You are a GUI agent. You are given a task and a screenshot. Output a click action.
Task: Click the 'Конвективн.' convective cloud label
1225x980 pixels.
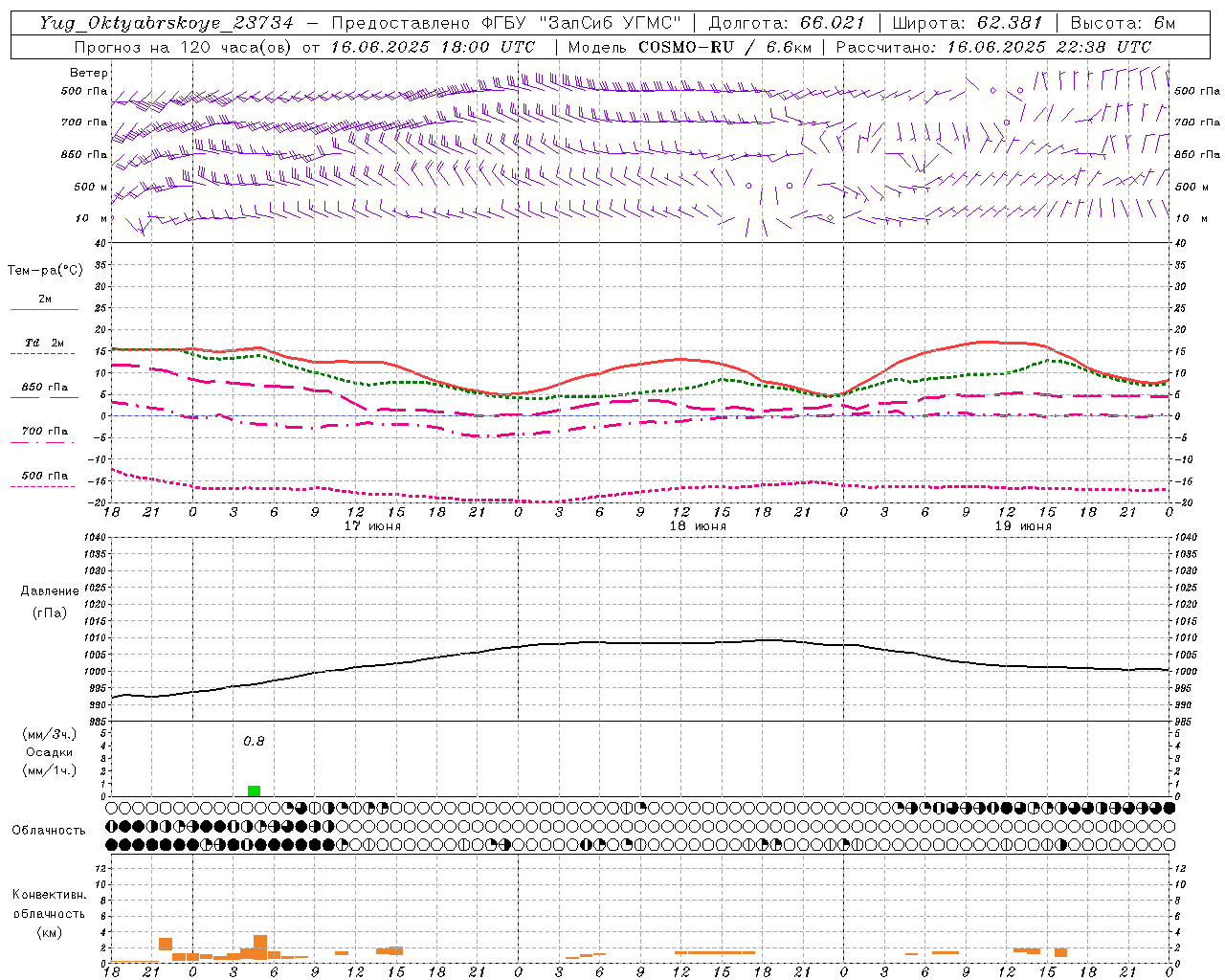point(49,895)
